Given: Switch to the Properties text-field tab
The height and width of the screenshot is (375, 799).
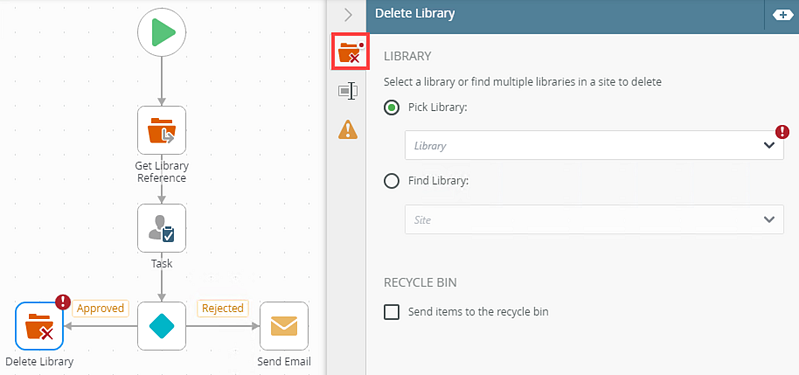Looking at the screenshot, I should pyautogui.click(x=348, y=91).
